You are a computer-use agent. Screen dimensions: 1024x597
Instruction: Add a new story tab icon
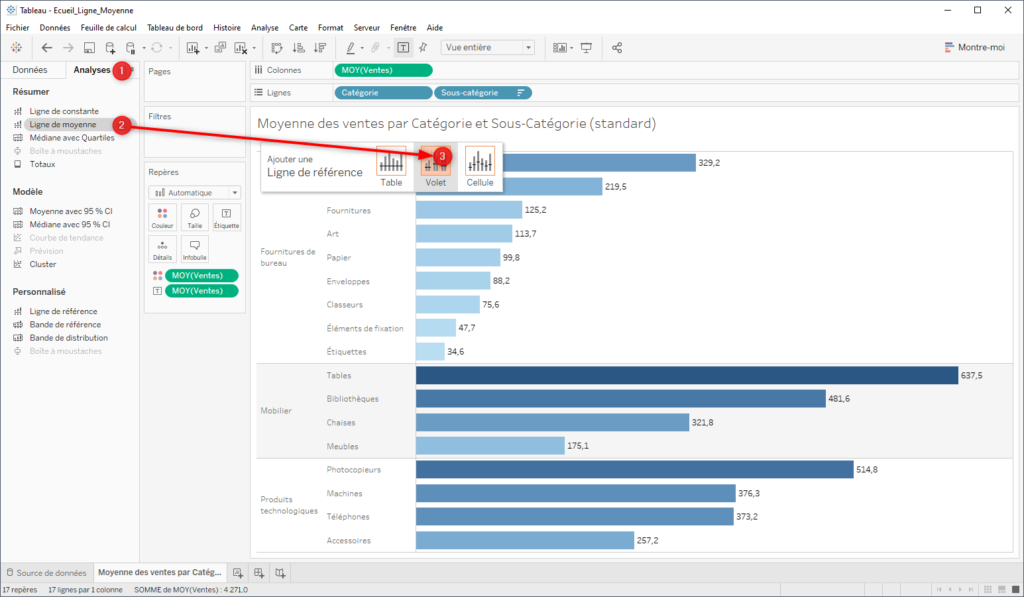(280, 573)
